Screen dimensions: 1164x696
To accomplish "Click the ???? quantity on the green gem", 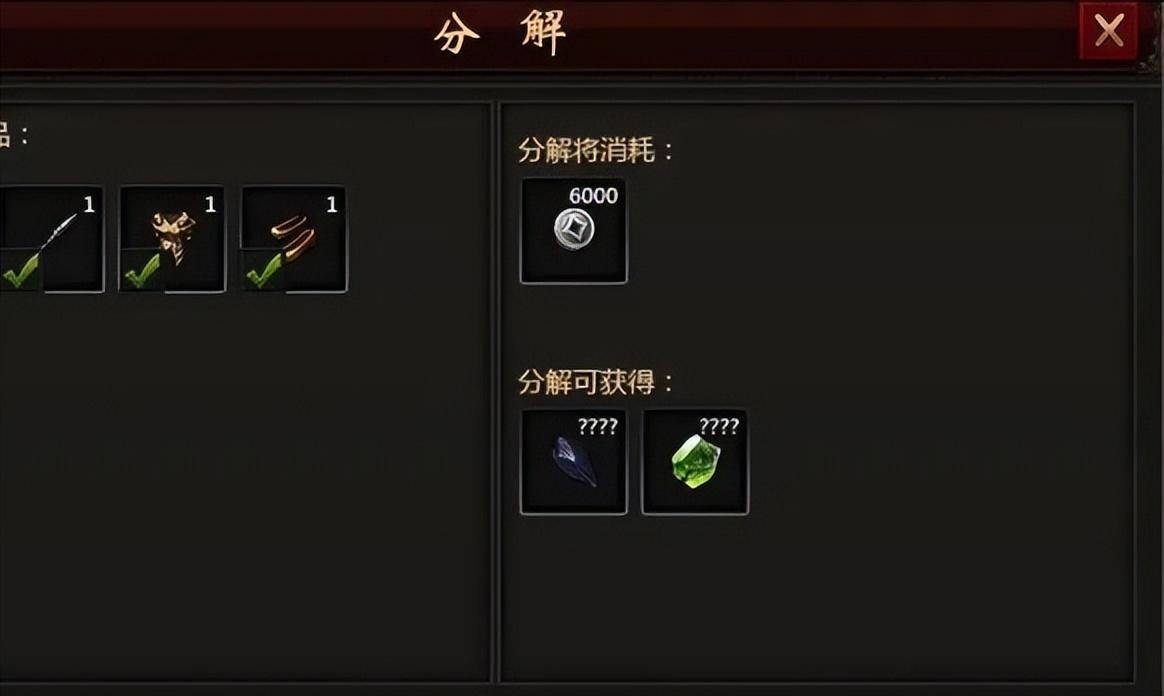I will tap(719, 427).
